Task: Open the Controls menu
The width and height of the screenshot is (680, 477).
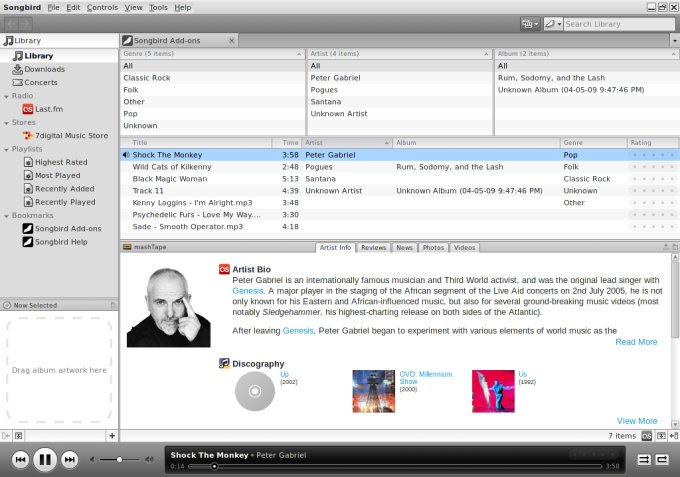Action: (102, 7)
